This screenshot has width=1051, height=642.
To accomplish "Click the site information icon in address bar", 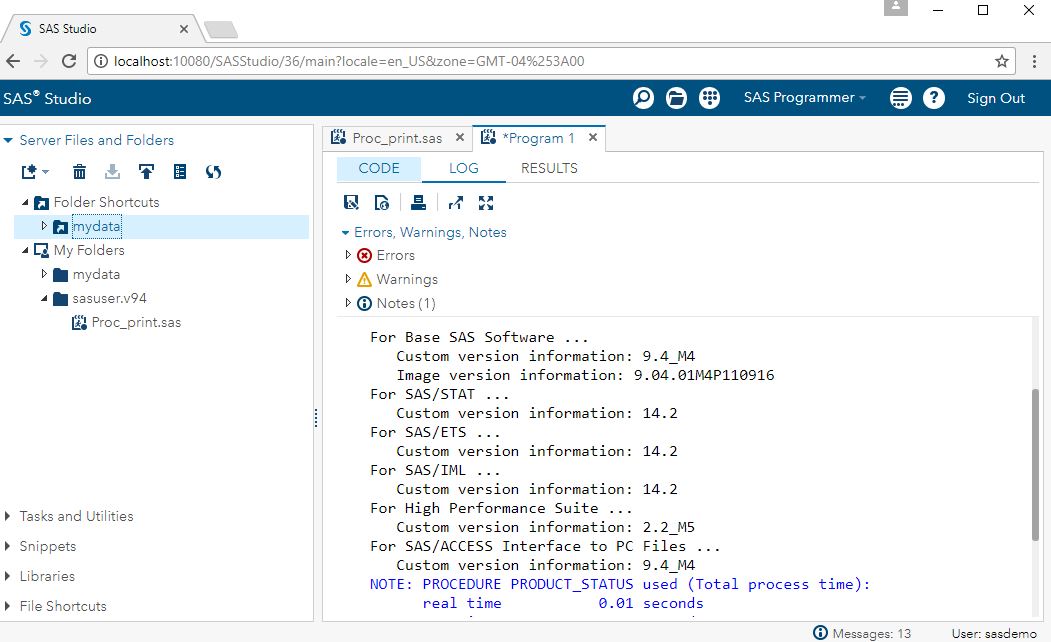I will 101,61.
